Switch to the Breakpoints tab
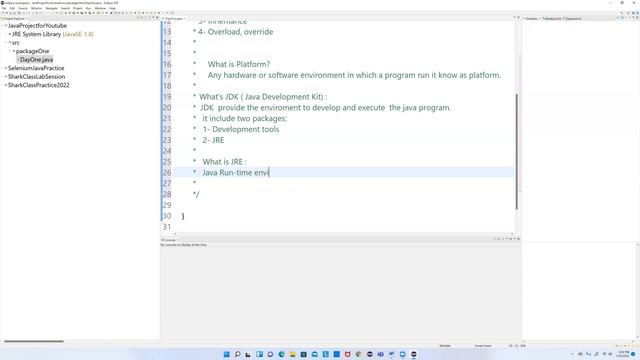This screenshot has height=360, width=640. [552, 18]
